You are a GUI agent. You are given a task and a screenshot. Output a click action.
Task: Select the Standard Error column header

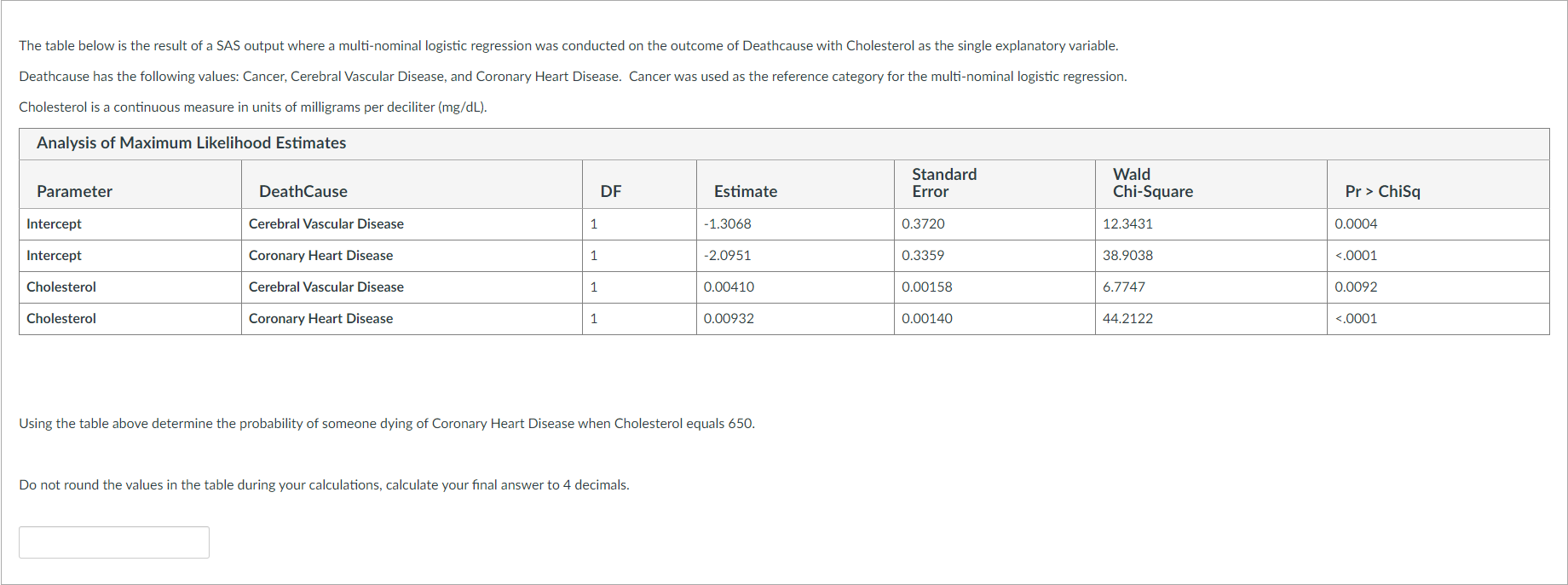pyautogui.click(x=943, y=182)
